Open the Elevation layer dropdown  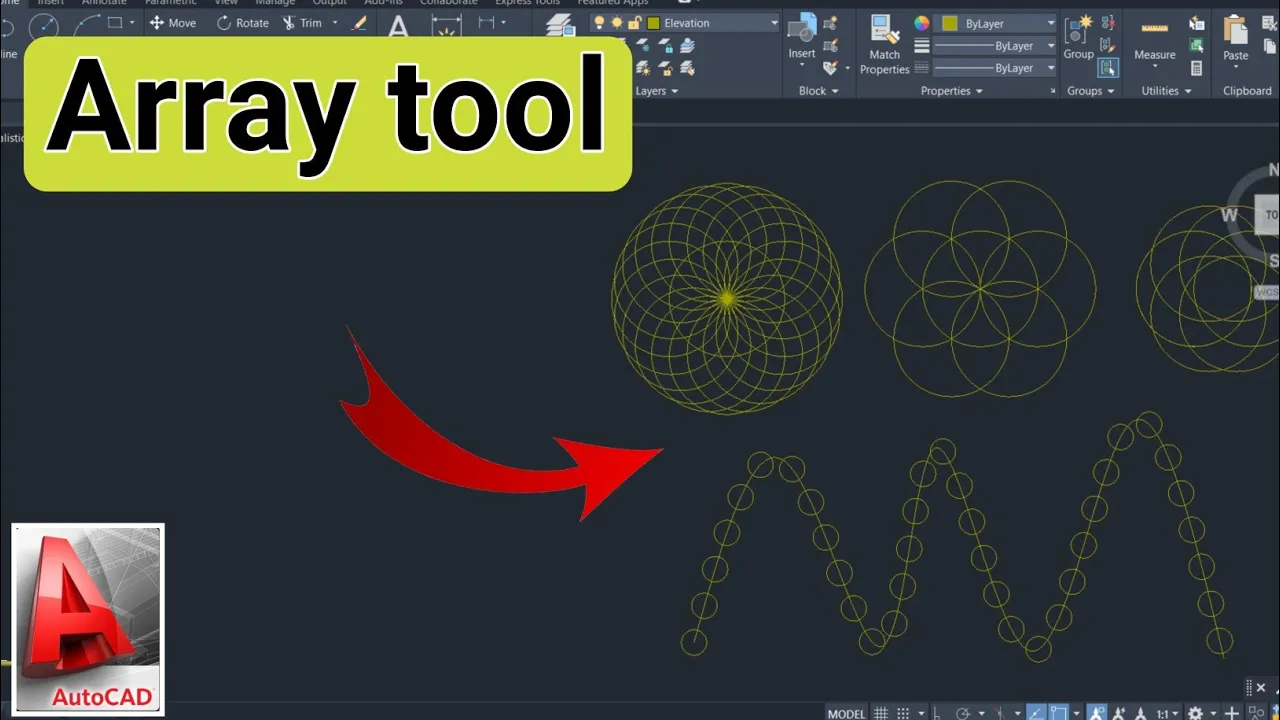tap(774, 23)
